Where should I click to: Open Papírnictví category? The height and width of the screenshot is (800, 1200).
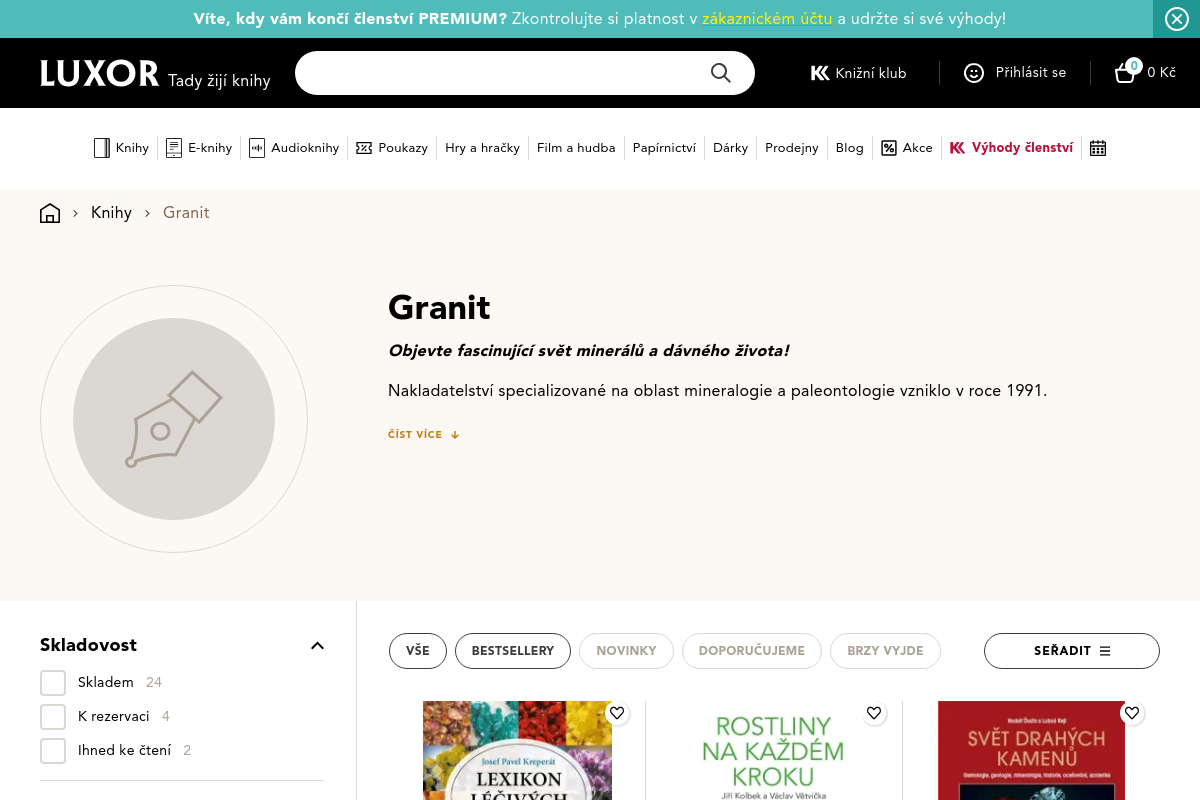pyautogui.click(x=664, y=148)
